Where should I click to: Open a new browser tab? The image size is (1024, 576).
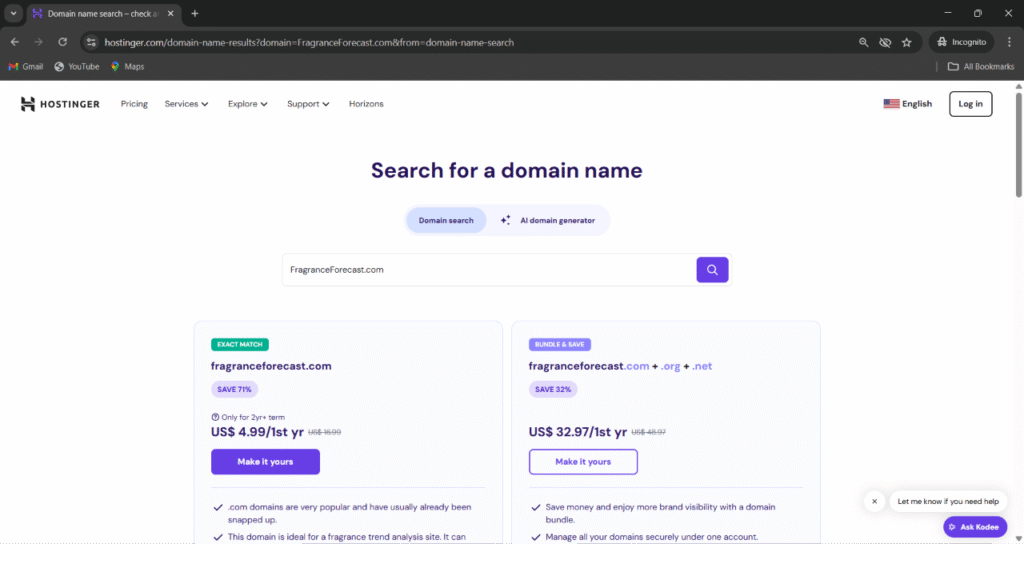(195, 14)
